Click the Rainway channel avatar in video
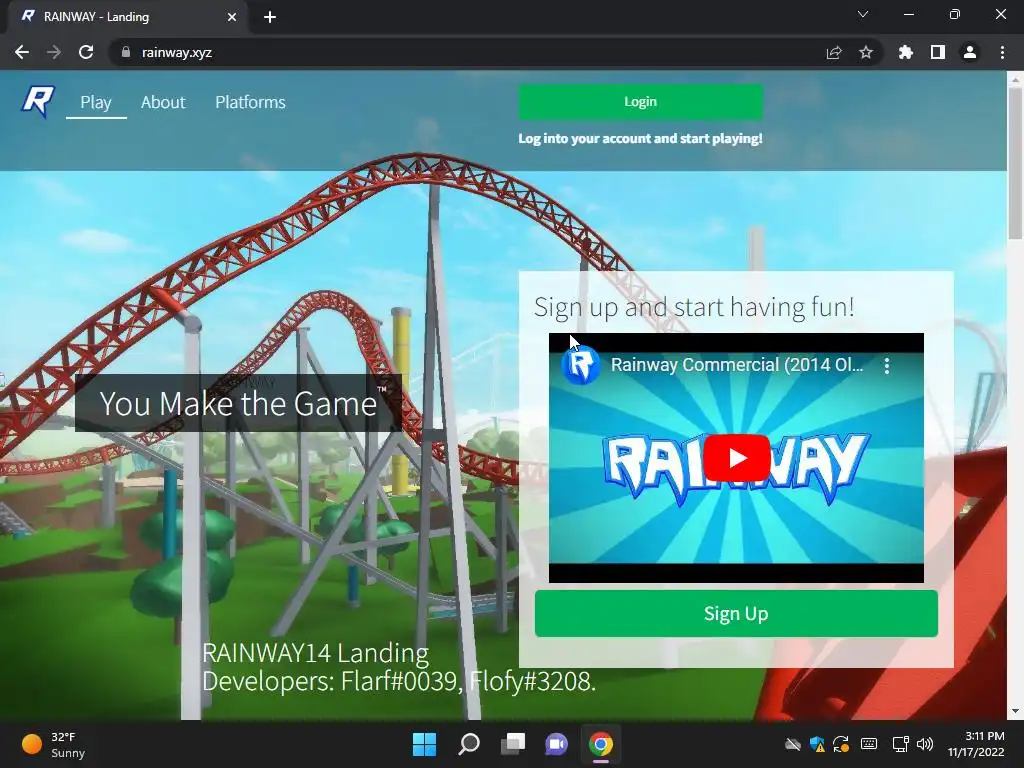The width and height of the screenshot is (1024, 768). tap(580, 365)
